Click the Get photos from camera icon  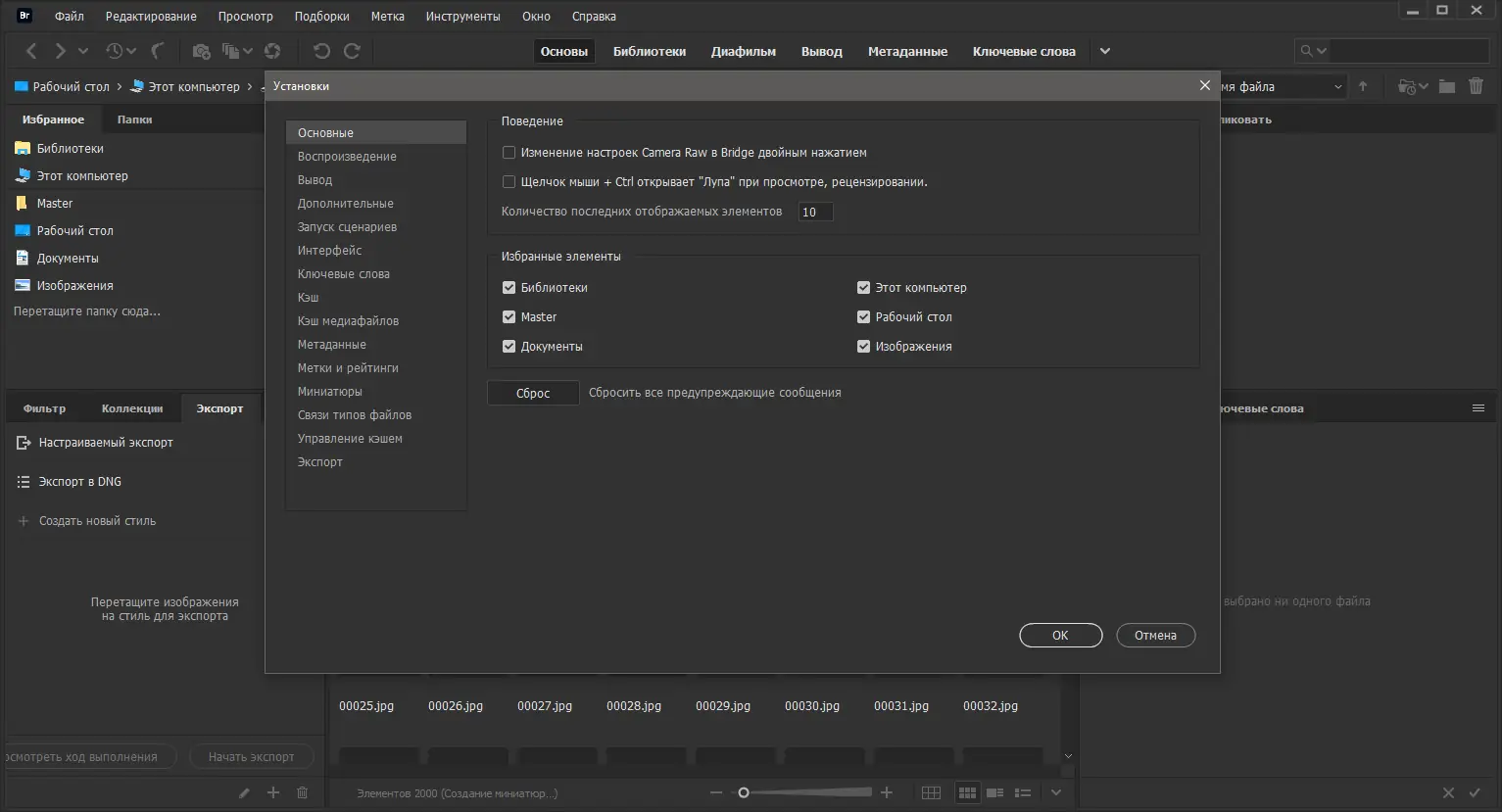pos(201,51)
